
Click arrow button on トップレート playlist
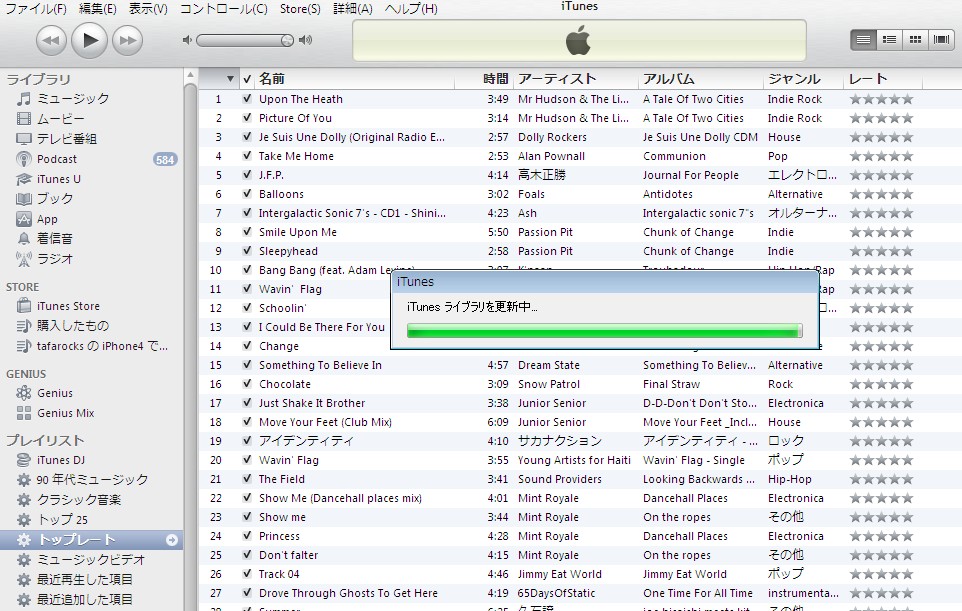[172, 540]
